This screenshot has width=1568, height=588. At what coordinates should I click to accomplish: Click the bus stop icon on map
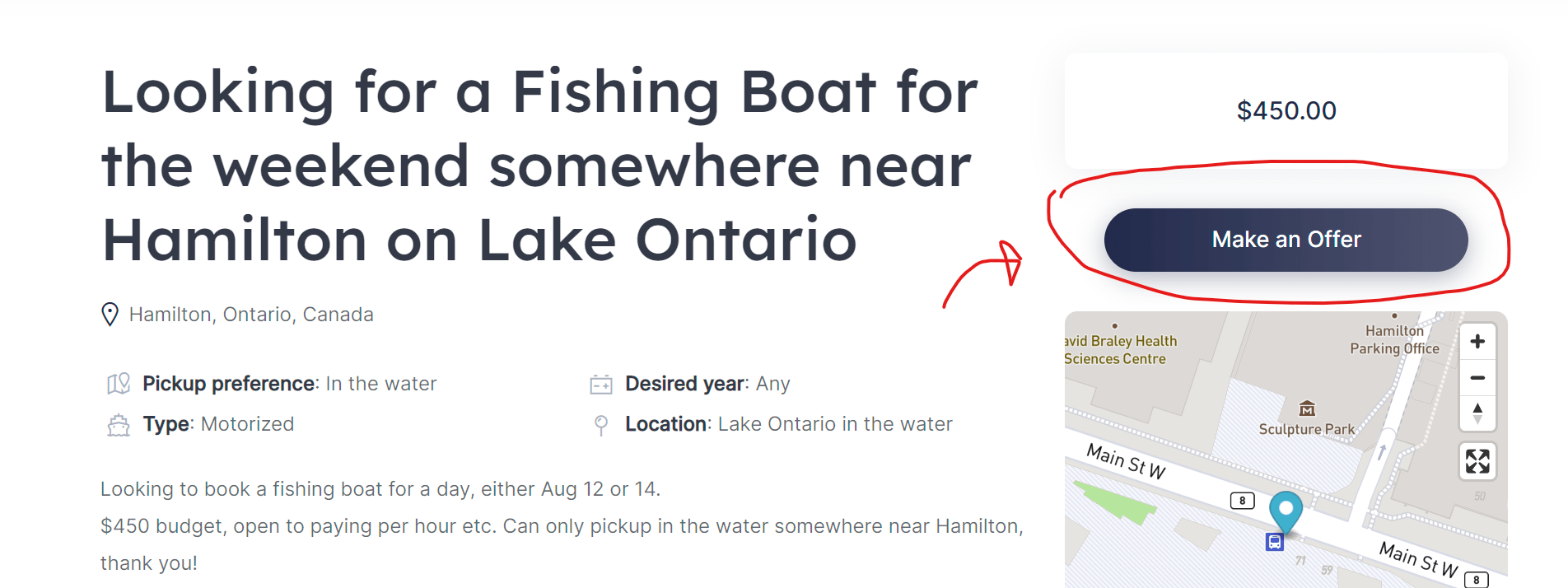point(1275,542)
